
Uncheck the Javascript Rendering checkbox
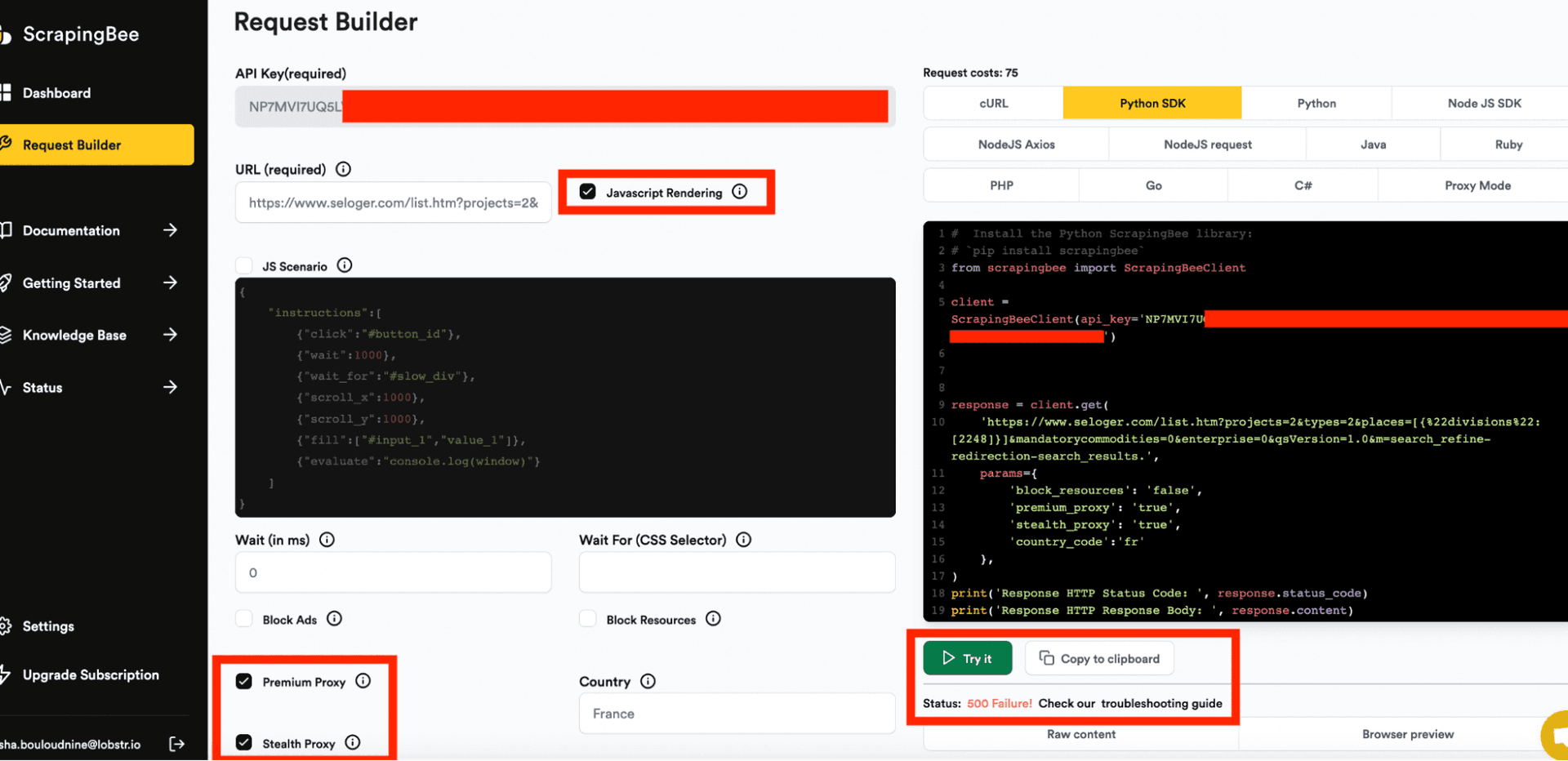(x=588, y=192)
